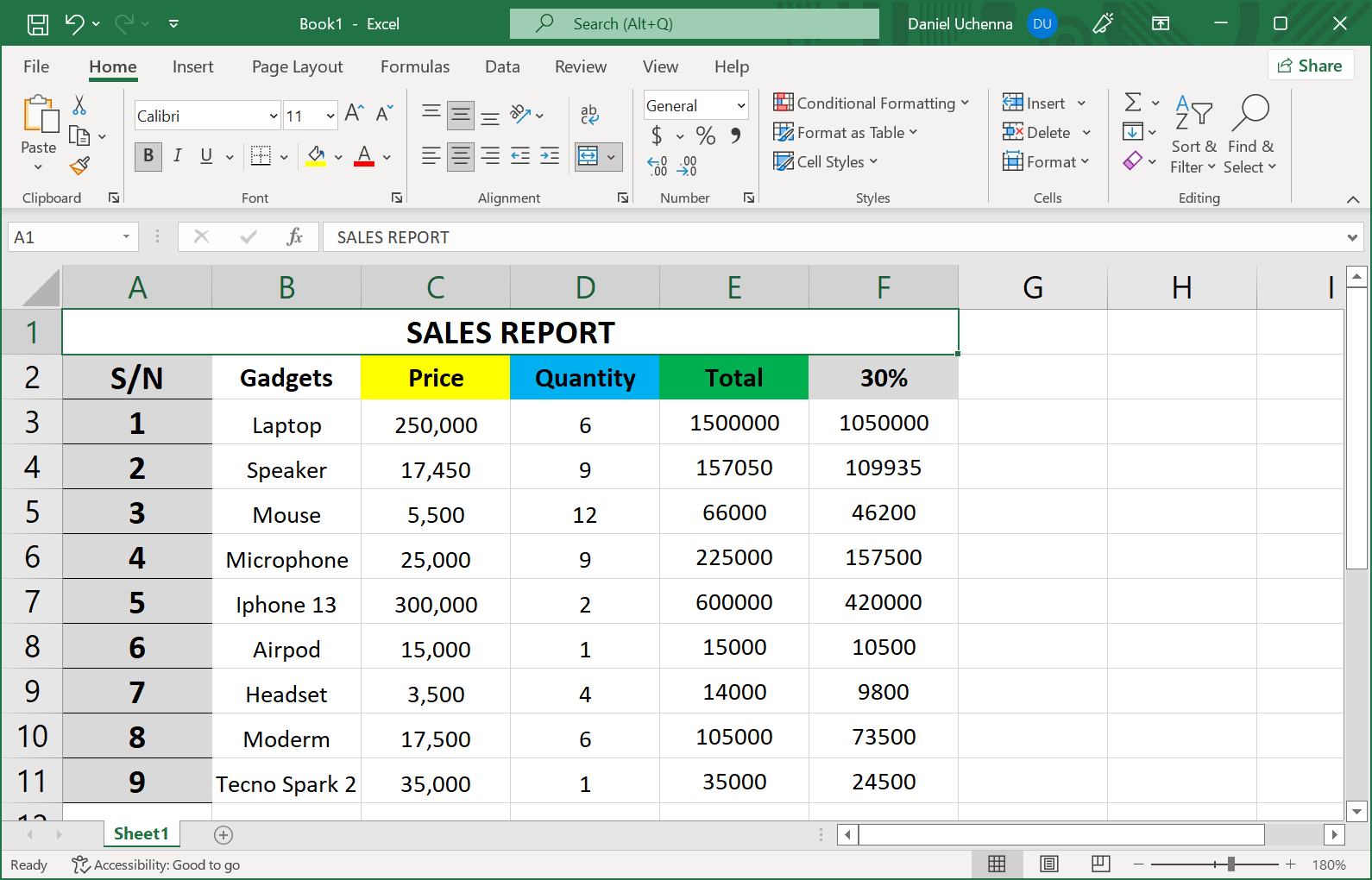Click the Format Painter brush icon
The image size is (1372, 880).
coord(79,166)
